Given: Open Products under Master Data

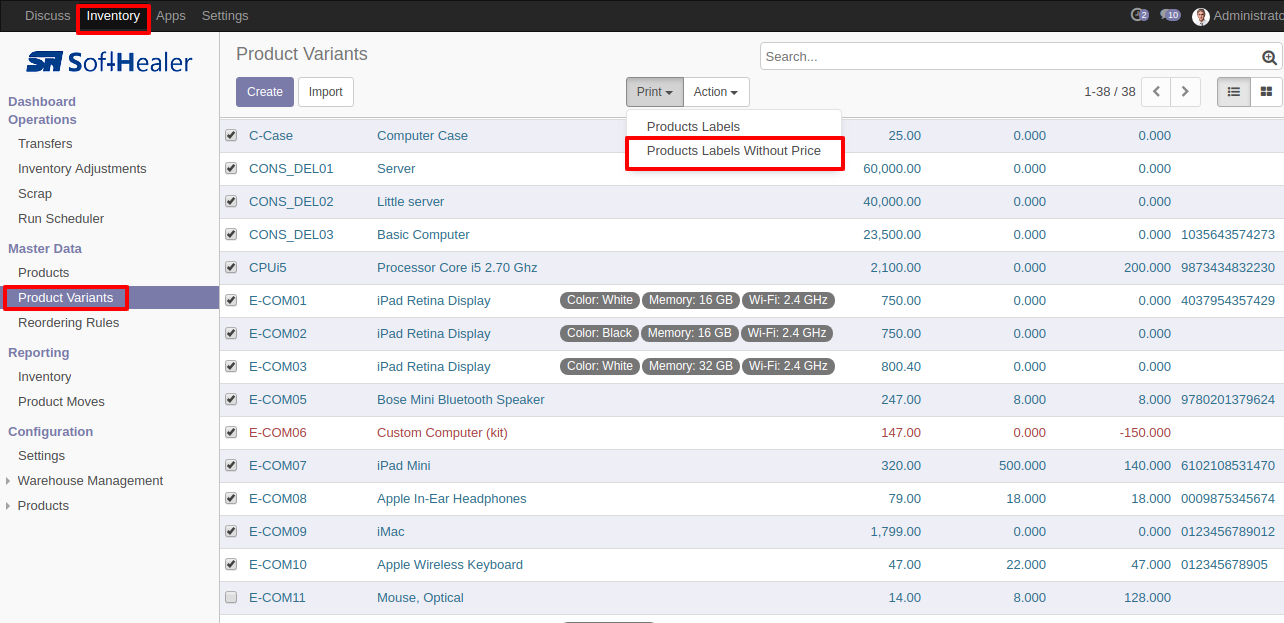Looking at the screenshot, I should pyautogui.click(x=44, y=273).
